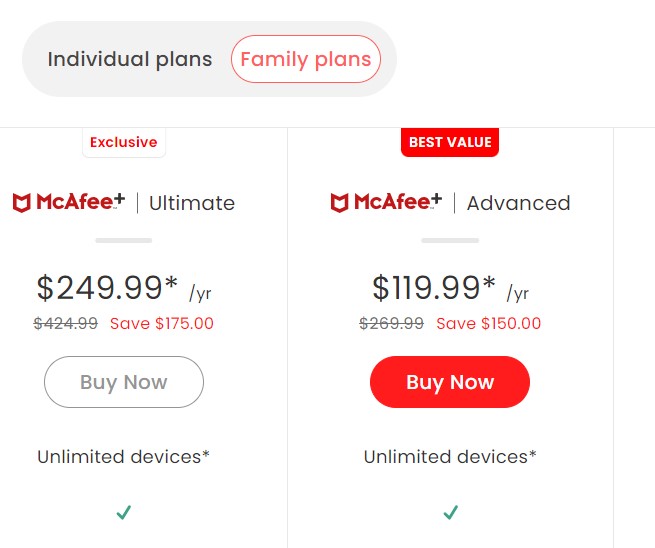Click the Unlimited devices text under Advanced
Viewport: 655px width, 548px height.
pos(450,457)
